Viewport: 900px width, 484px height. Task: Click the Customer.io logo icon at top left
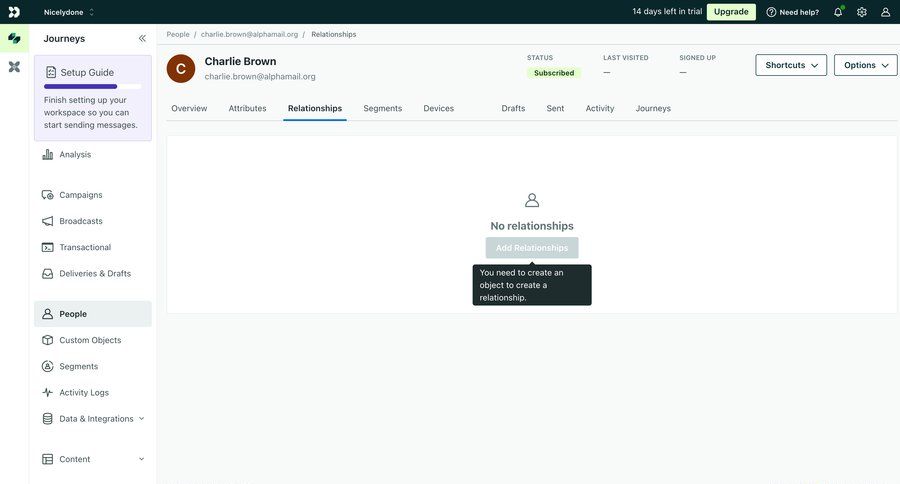pyautogui.click(x=14, y=11)
